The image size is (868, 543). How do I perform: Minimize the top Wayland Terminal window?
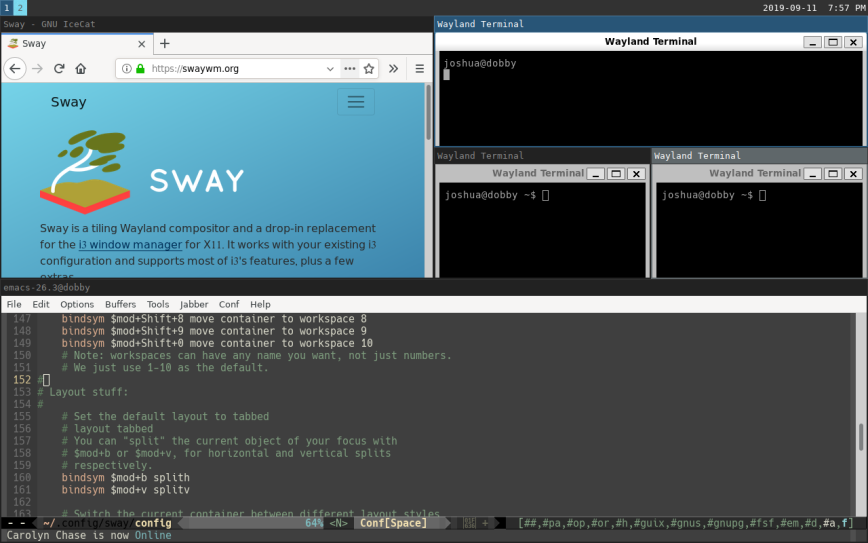[812, 42]
